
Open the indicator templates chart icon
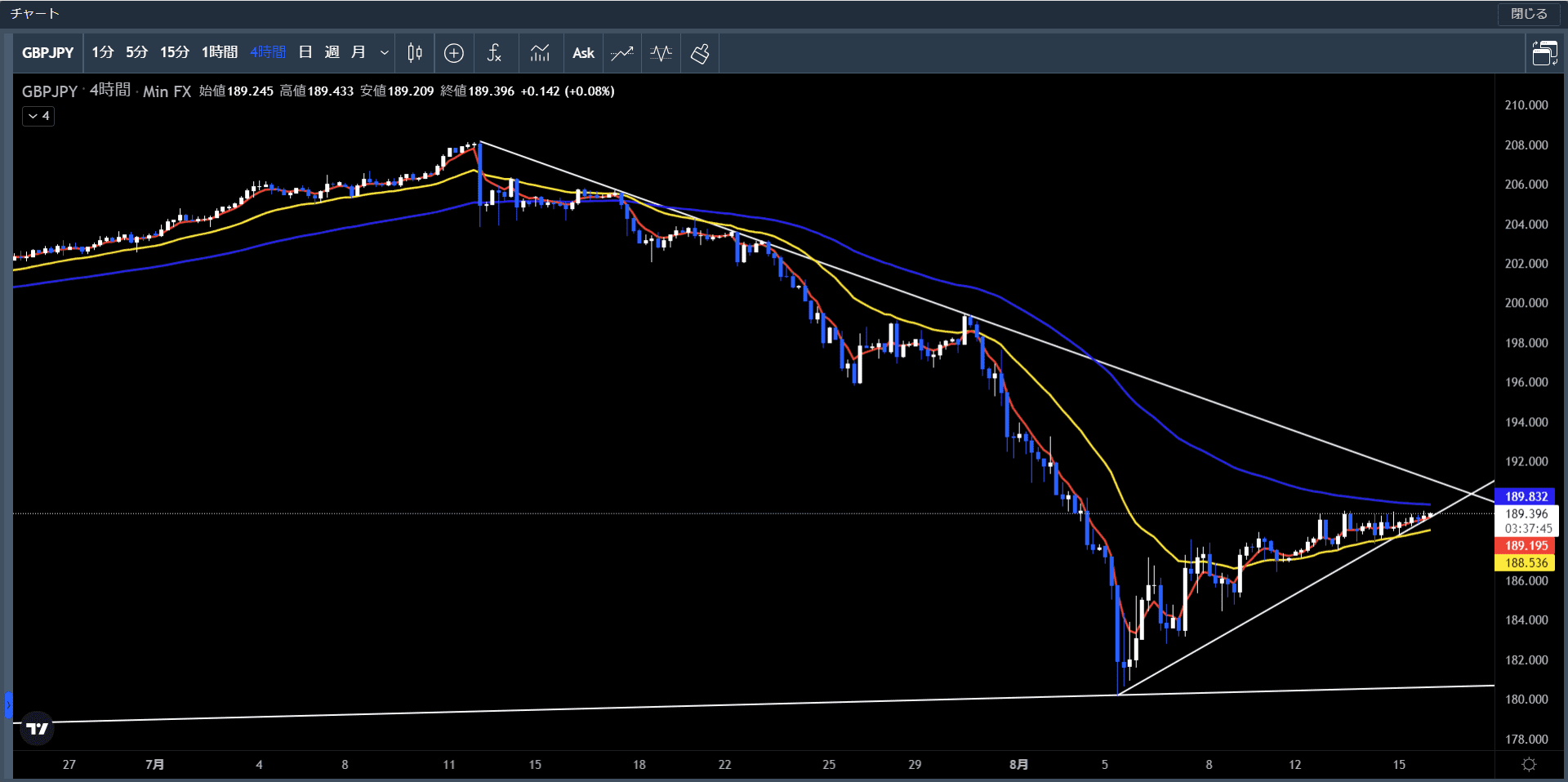pyautogui.click(x=540, y=53)
